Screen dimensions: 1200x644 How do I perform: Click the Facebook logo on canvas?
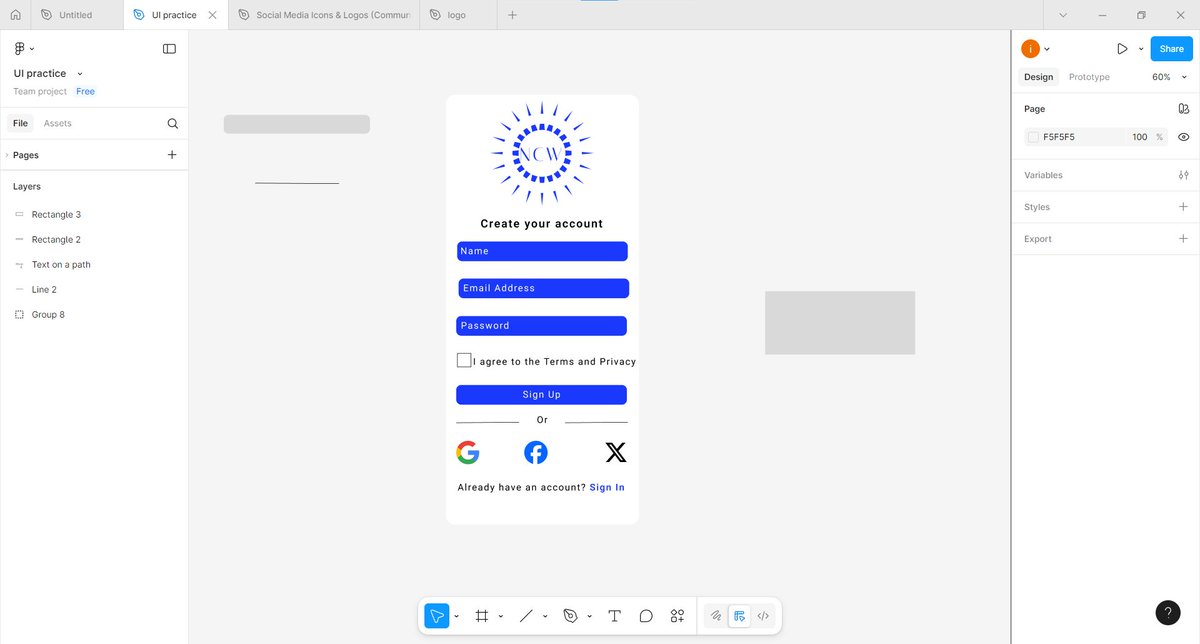coord(536,453)
